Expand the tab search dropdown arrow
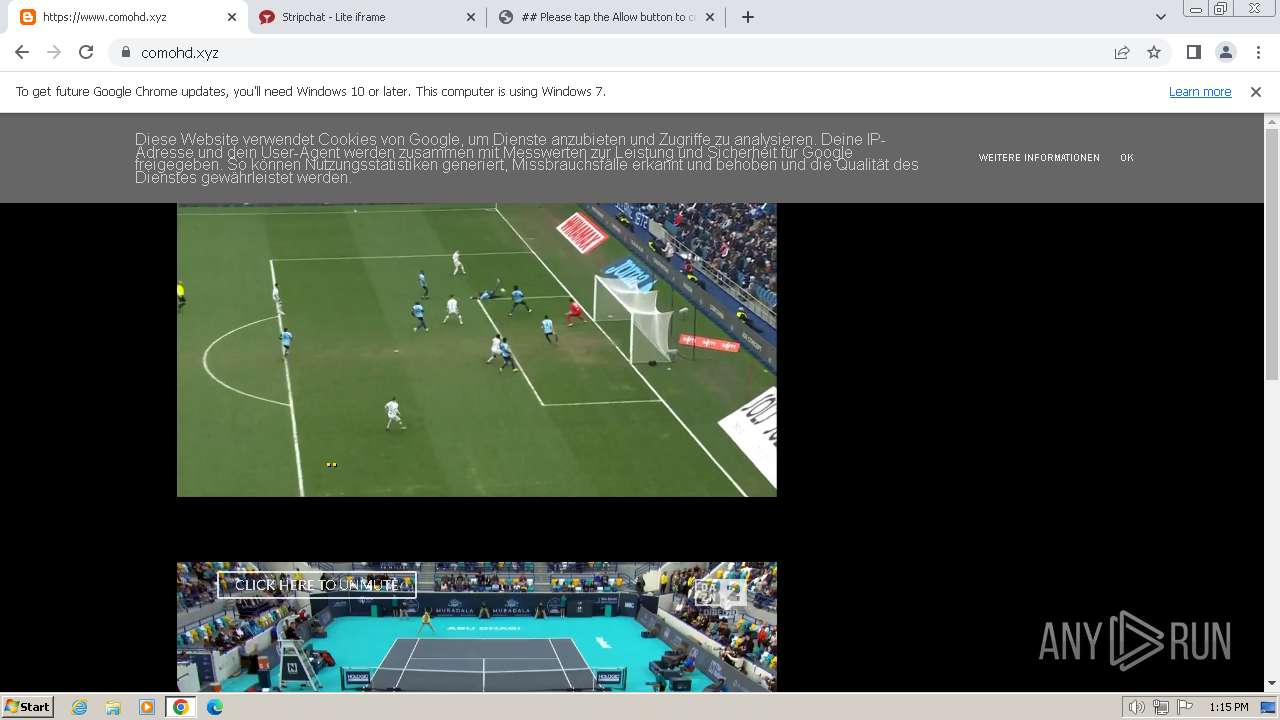Image resolution: width=1280 pixels, height=720 pixels. click(x=1161, y=17)
